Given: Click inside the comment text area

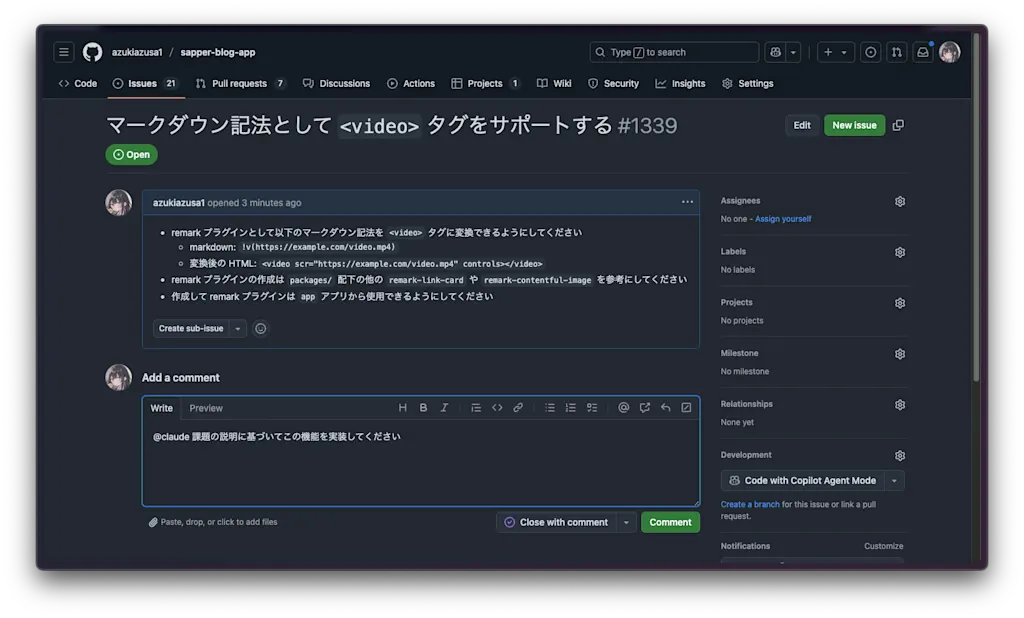Looking at the screenshot, I should tap(421, 463).
